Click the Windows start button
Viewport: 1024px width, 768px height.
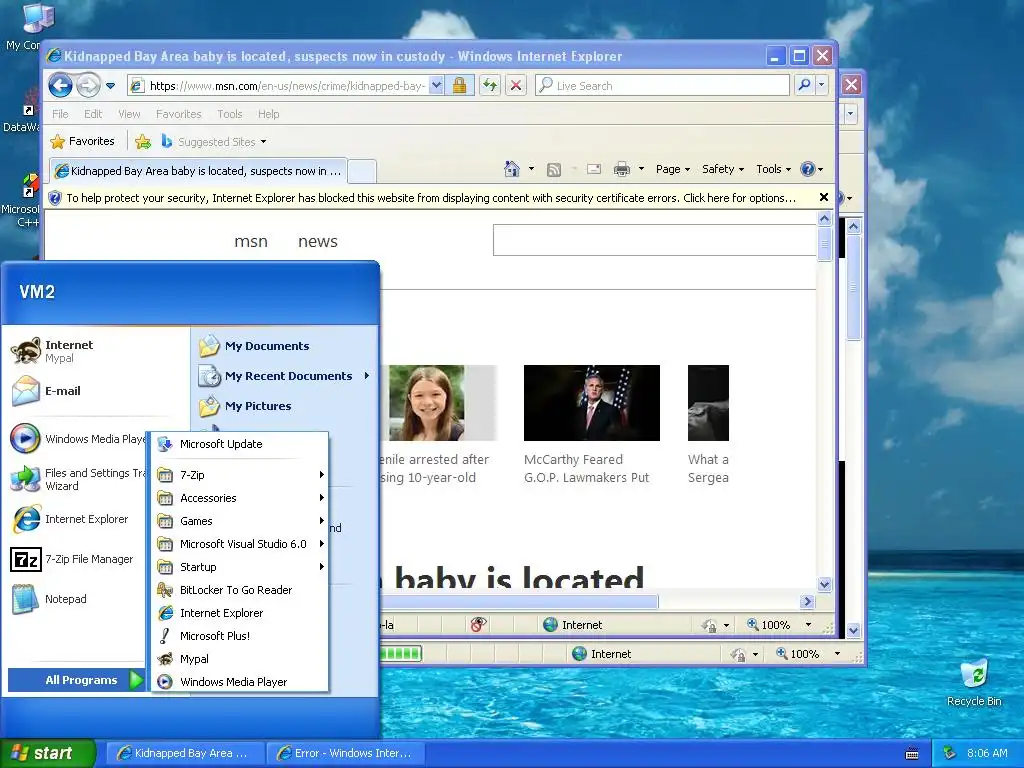48,753
